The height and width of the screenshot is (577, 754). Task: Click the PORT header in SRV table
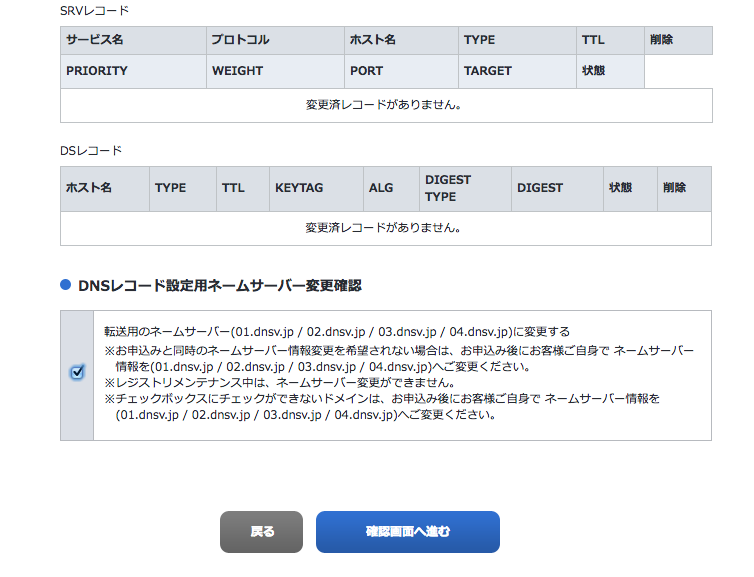(x=367, y=71)
